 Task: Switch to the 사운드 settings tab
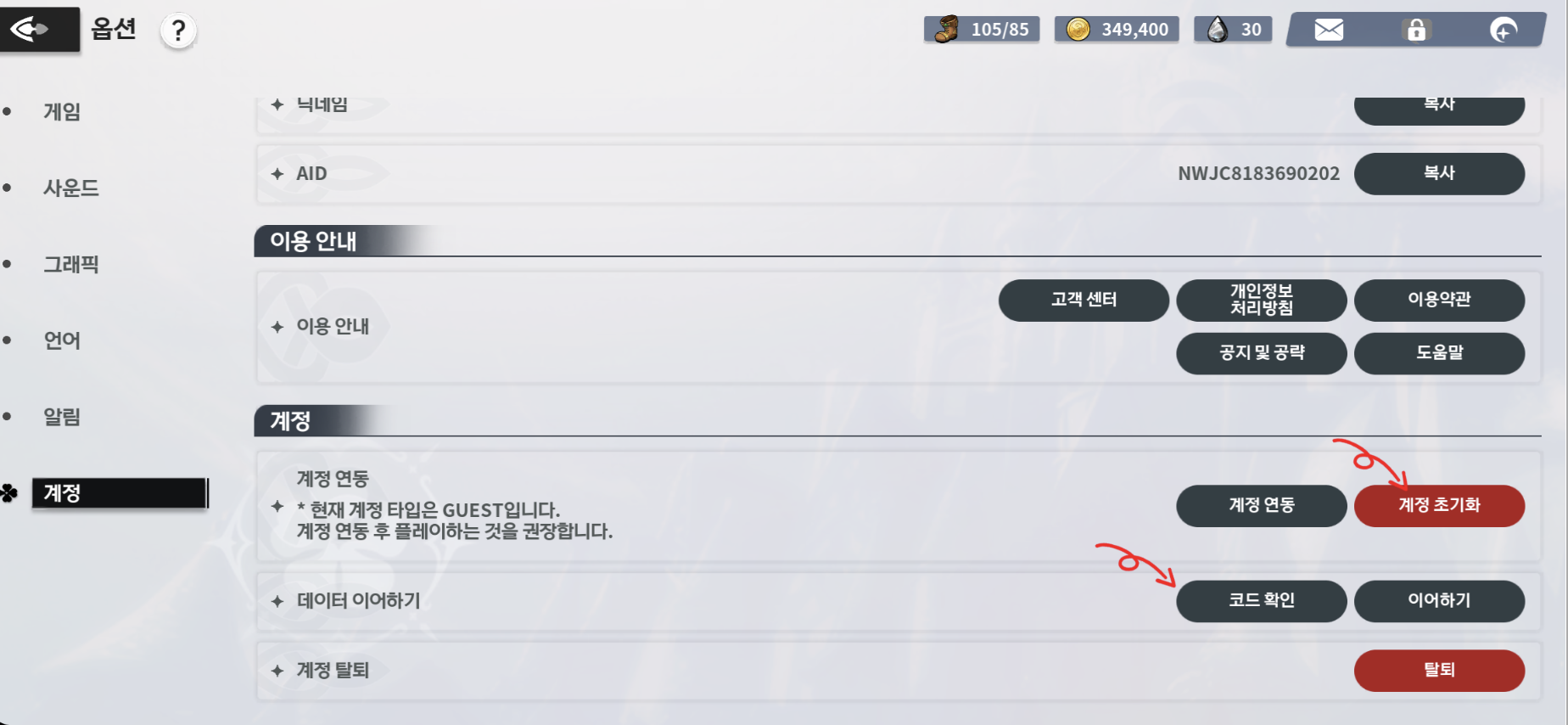pyautogui.click(x=71, y=188)
